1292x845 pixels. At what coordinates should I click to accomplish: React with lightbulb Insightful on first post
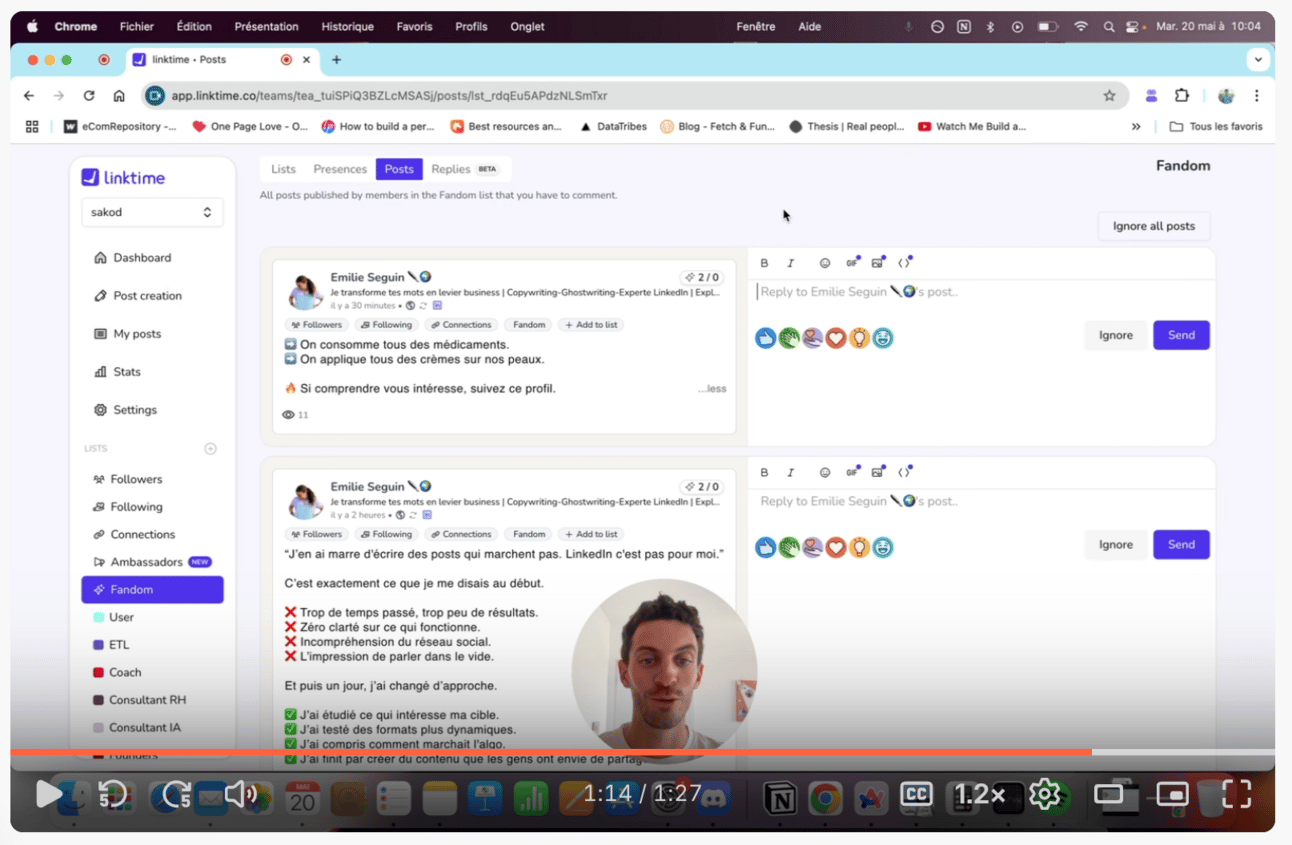pos(859,338)
